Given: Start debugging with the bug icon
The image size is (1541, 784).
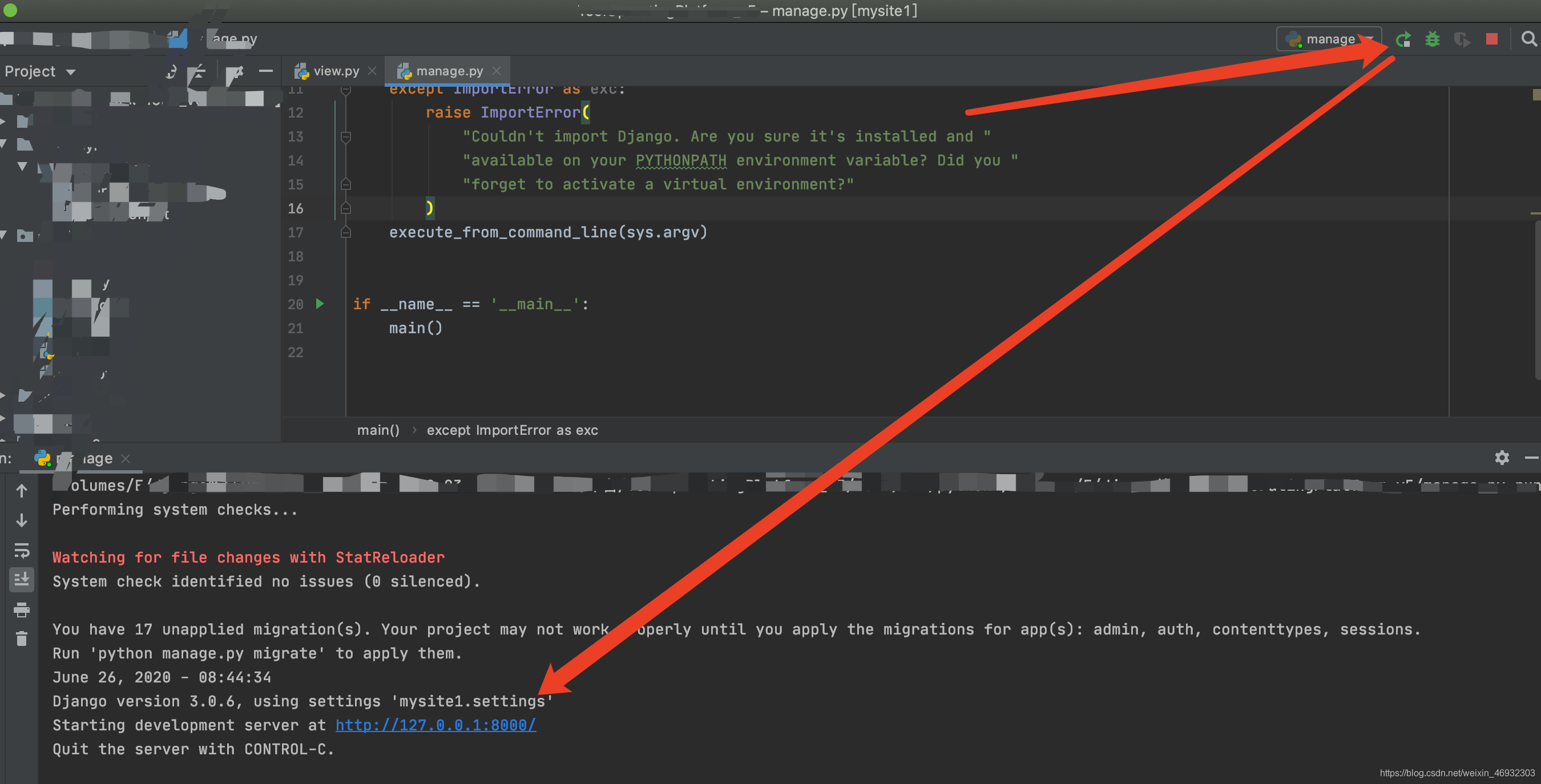Looking at the screenshot, I should coord(1432,39).
